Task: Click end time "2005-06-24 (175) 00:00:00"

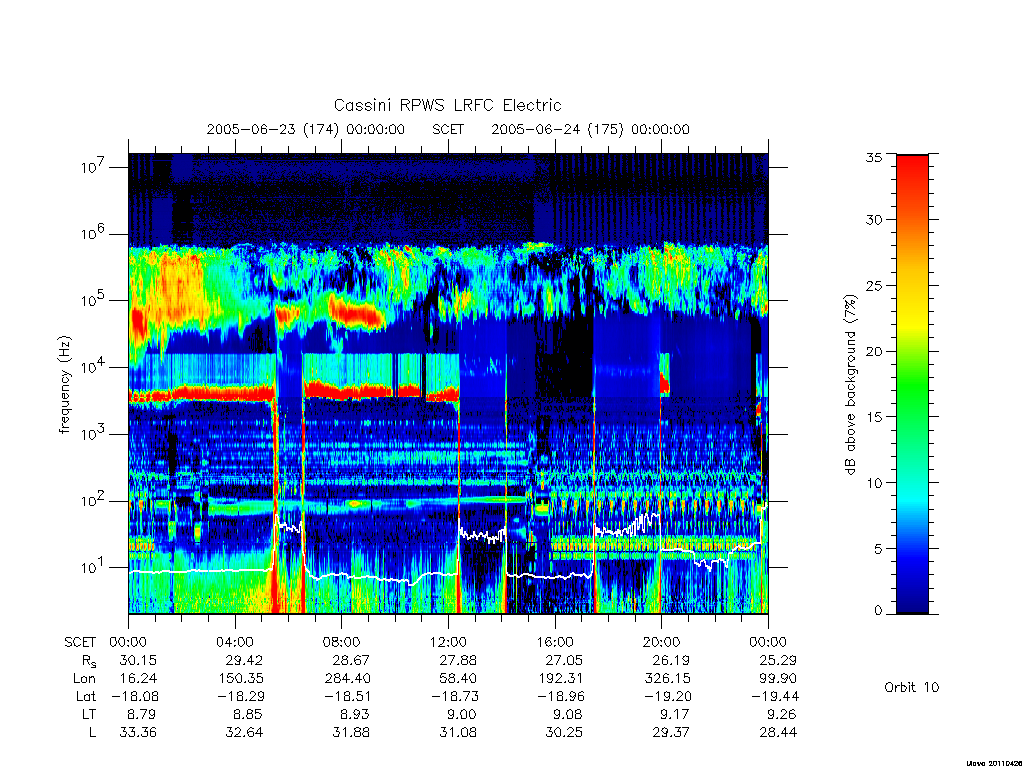Action: click(590, 129)
